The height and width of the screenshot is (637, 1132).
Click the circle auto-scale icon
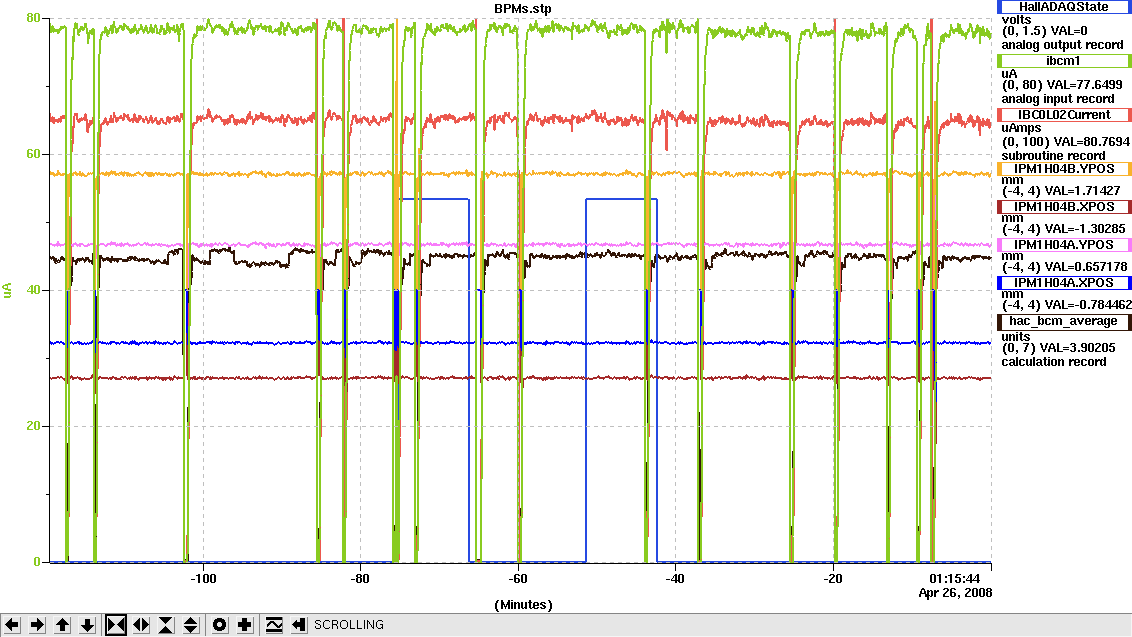click(x=219, y=625)
